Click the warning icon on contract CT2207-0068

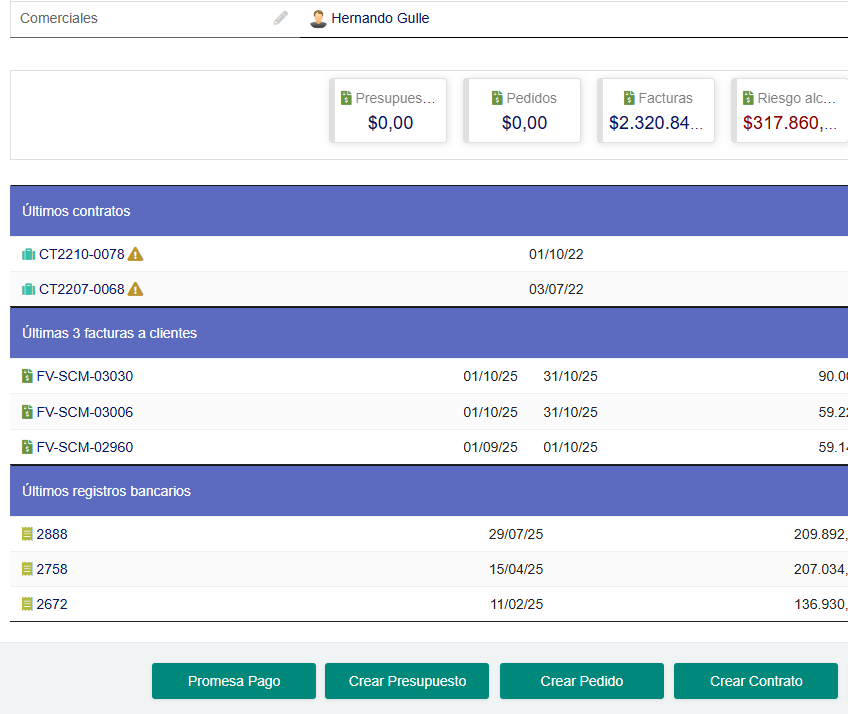[135, 289]
